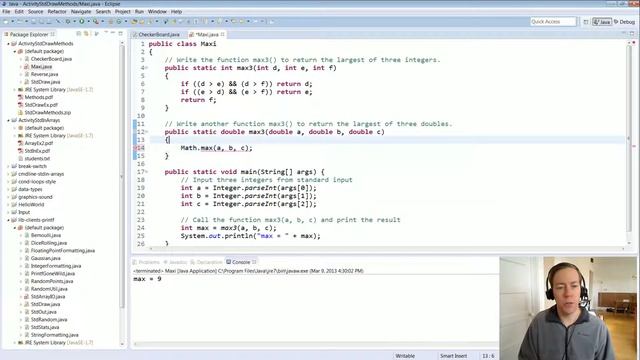Open the Refactor menu
The image size is (640, 360).
57,12
